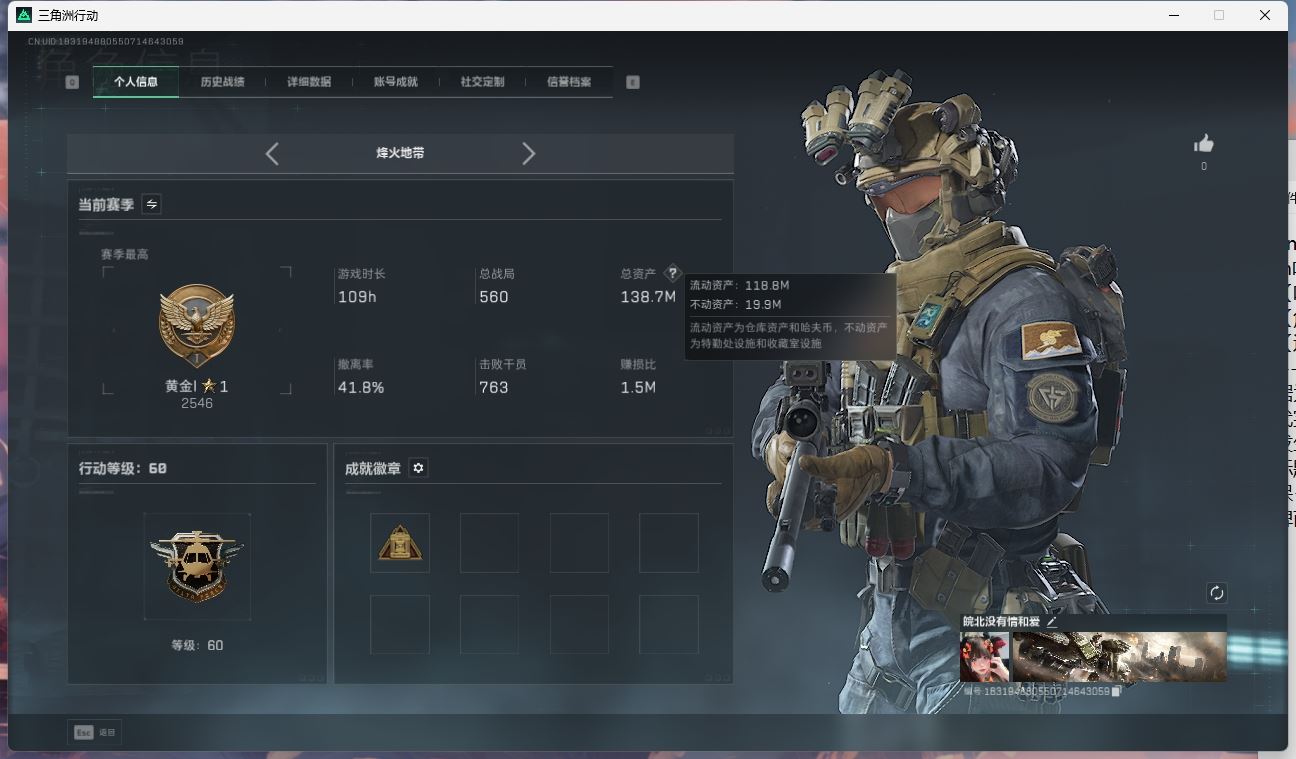This screenshot has width=1296, height=759.
Task: Toggle the 当前赛季 season switch icon
Action: coord(151,204)
